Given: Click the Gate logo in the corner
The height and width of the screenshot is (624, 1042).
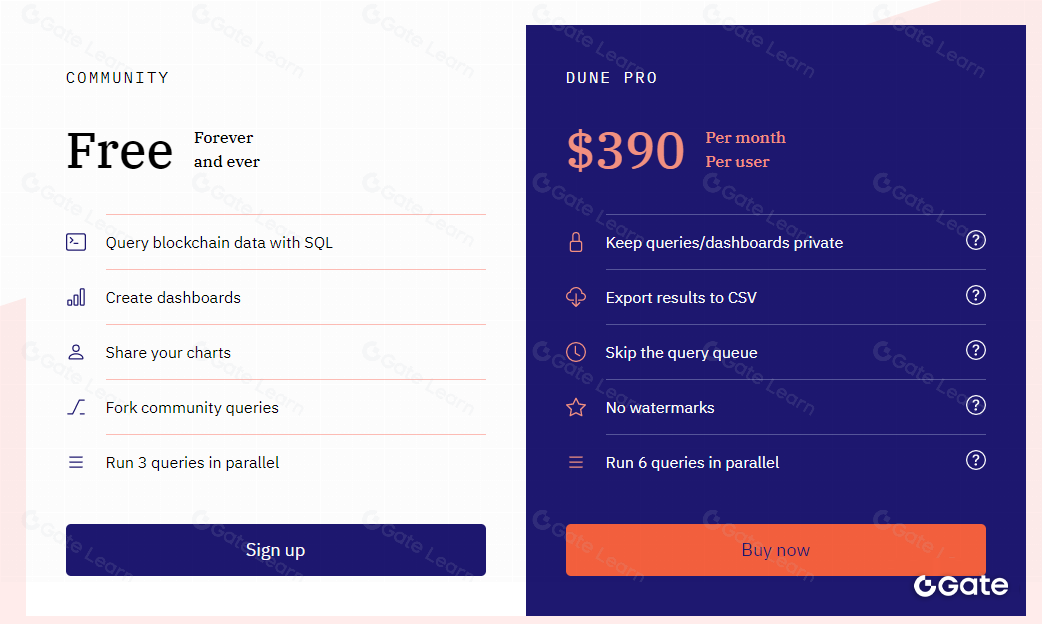Looking at the screenshot, I should point(961,586).
